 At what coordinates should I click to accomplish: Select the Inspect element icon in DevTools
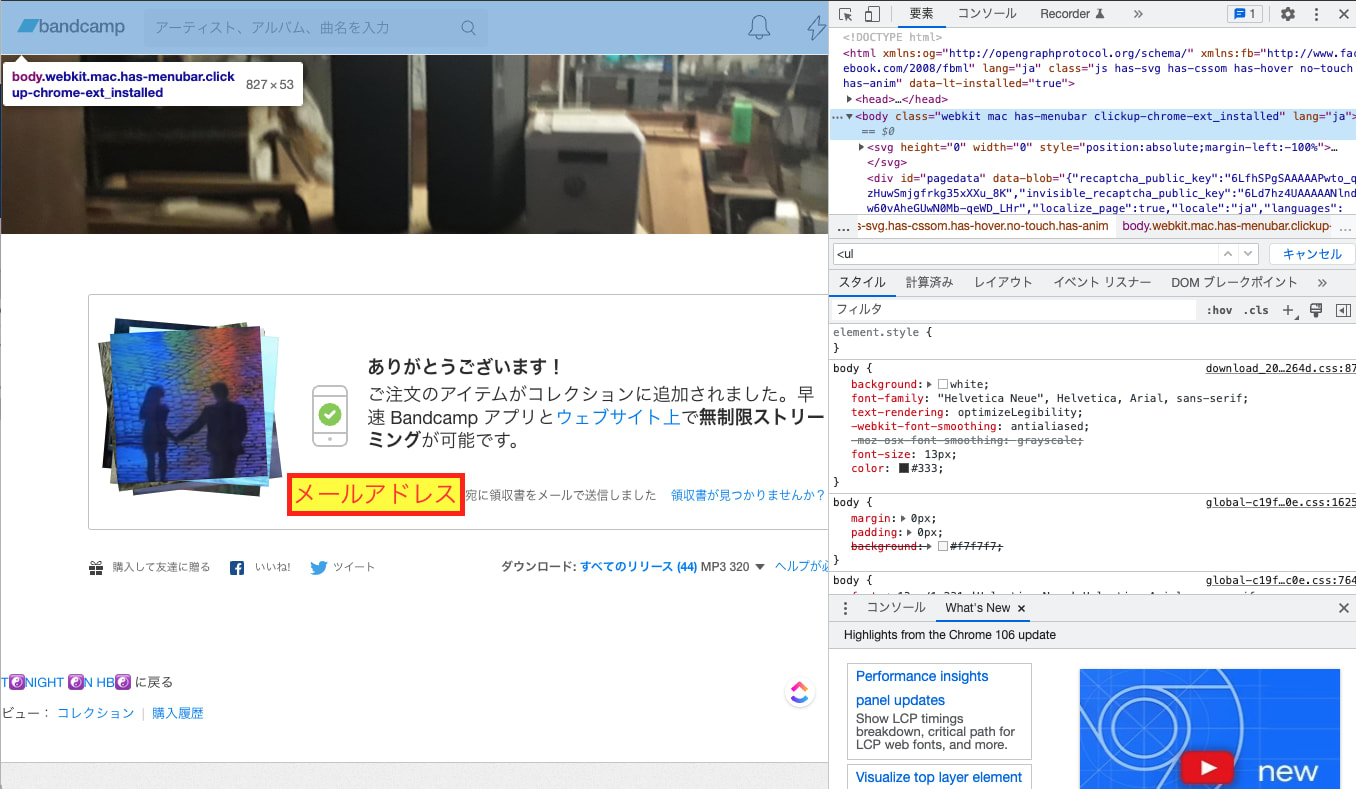[845, 14]
